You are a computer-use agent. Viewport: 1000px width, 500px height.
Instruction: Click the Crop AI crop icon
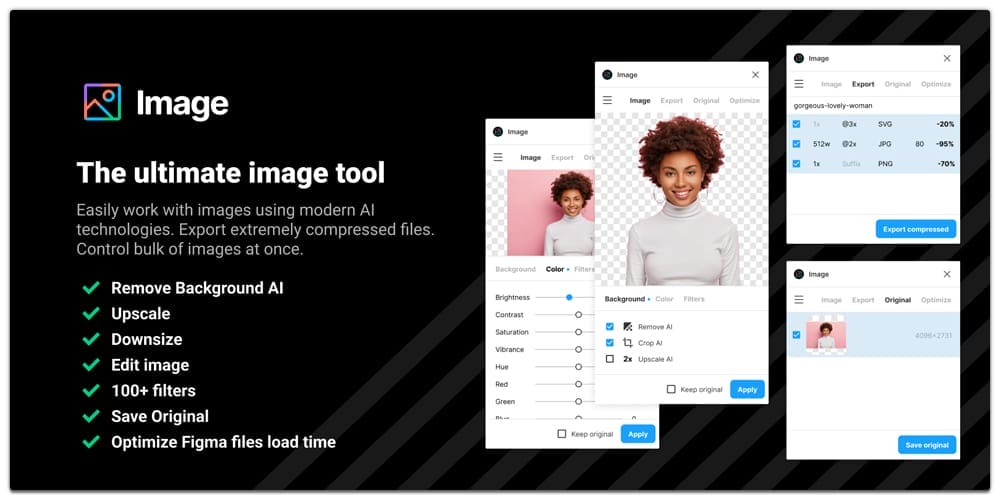click(x=628, y=342)
